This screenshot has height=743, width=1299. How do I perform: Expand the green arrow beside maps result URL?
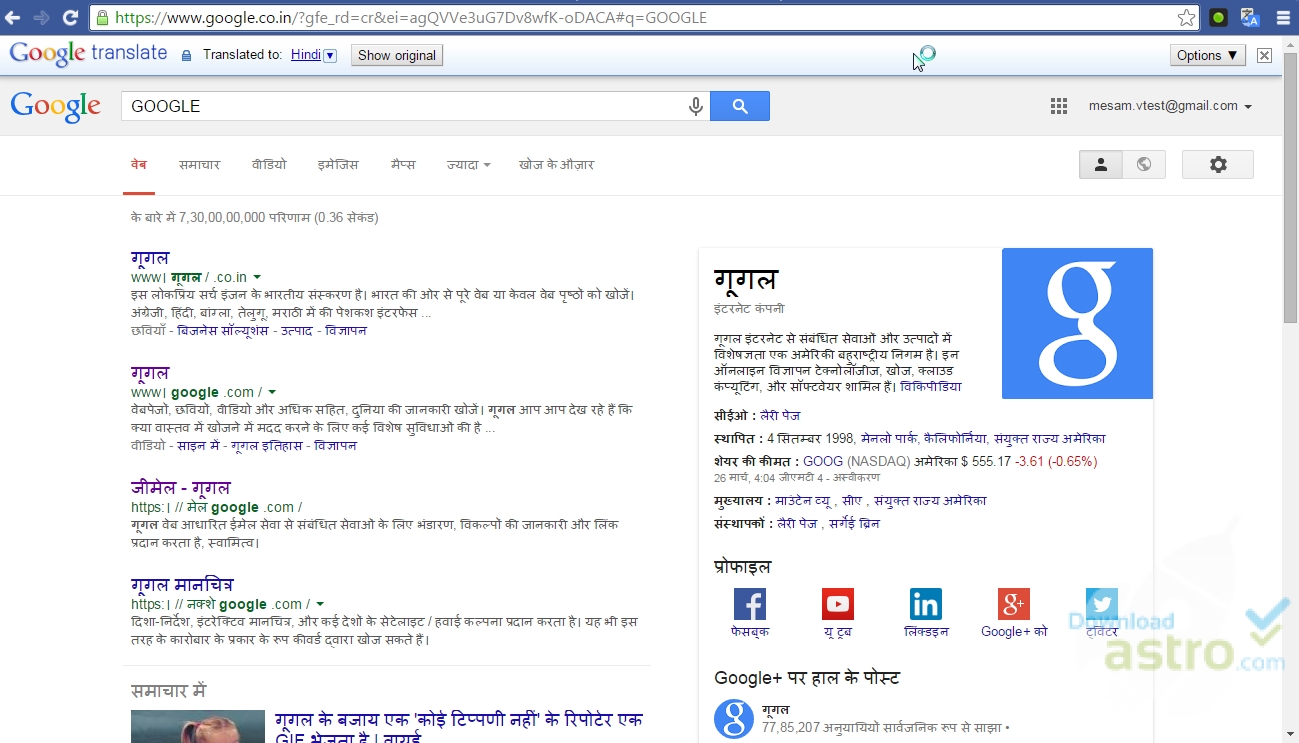pyautogui.click(x=320, y=605)
